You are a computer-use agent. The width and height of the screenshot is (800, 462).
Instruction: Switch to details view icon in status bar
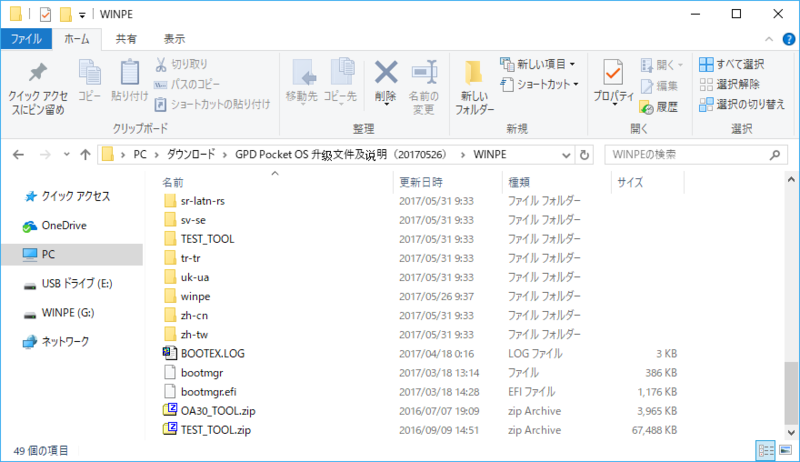point(766,451)
